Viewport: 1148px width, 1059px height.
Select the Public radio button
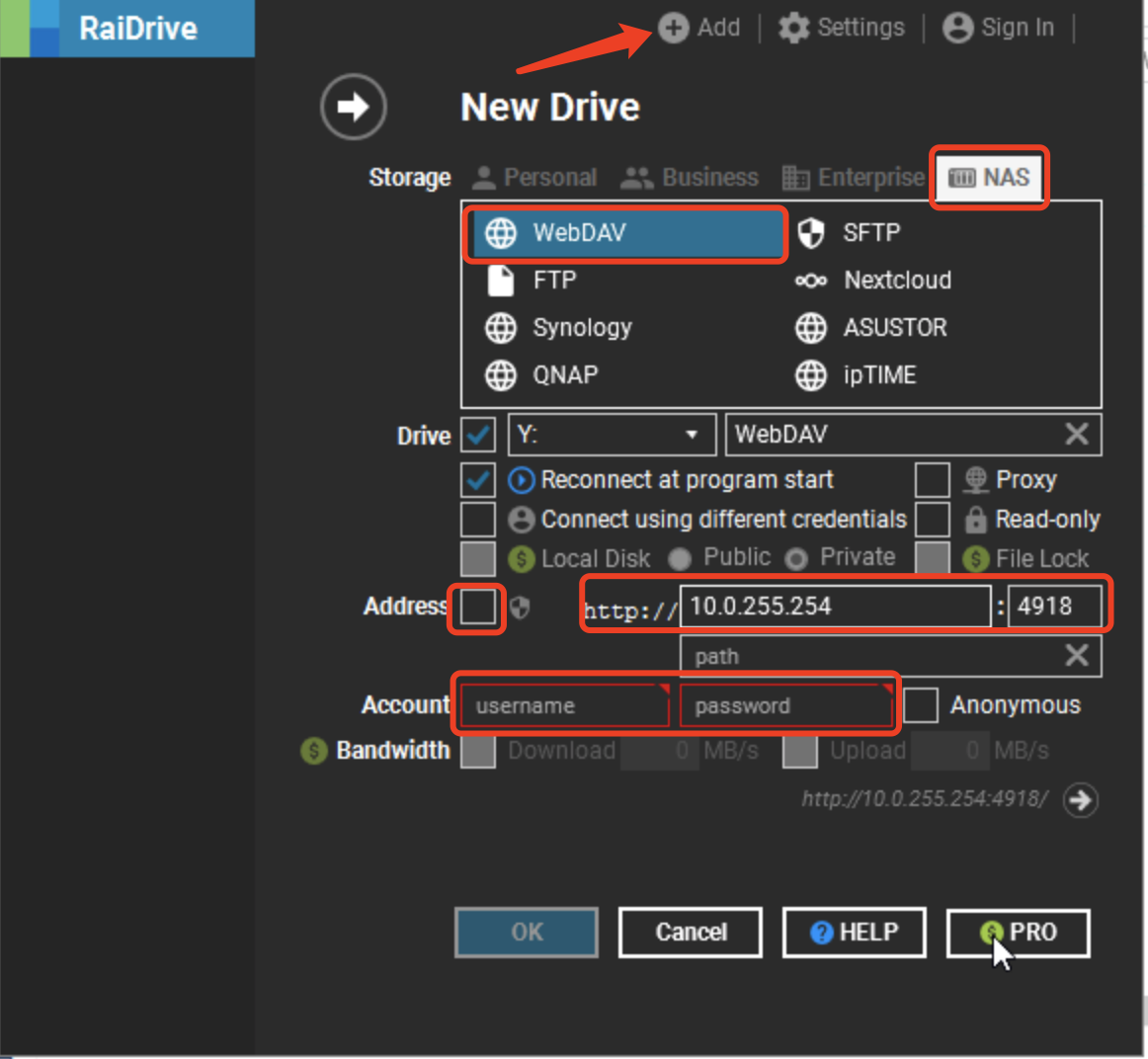point(680,559)
